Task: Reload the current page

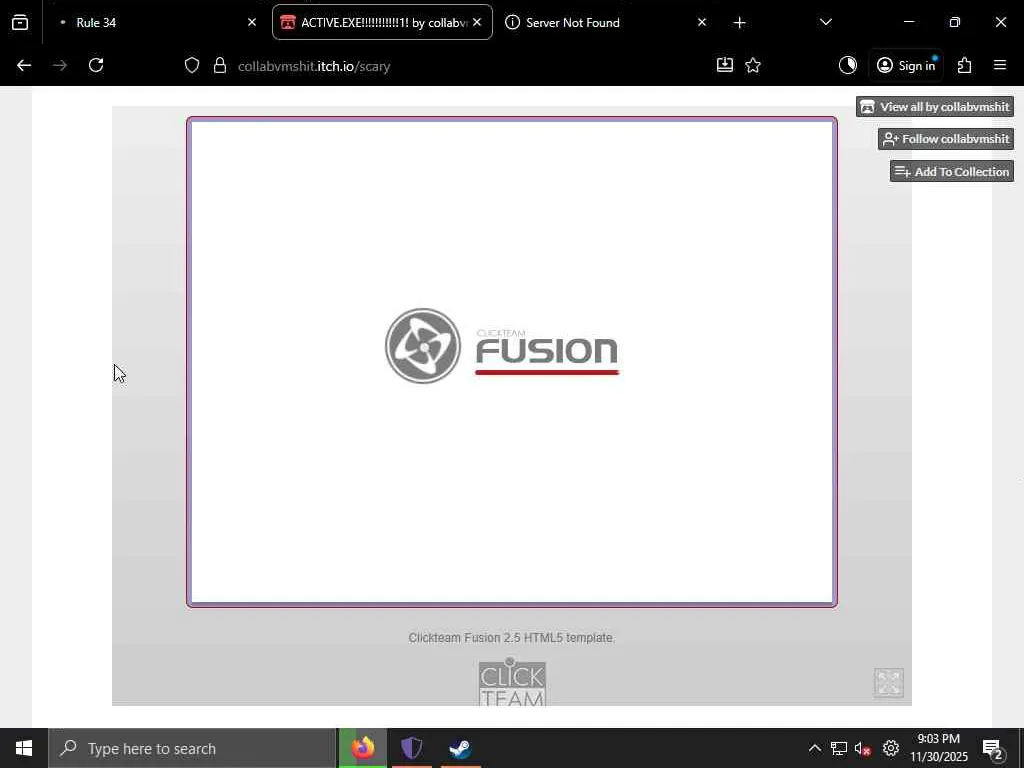Action: click(96, 65)
